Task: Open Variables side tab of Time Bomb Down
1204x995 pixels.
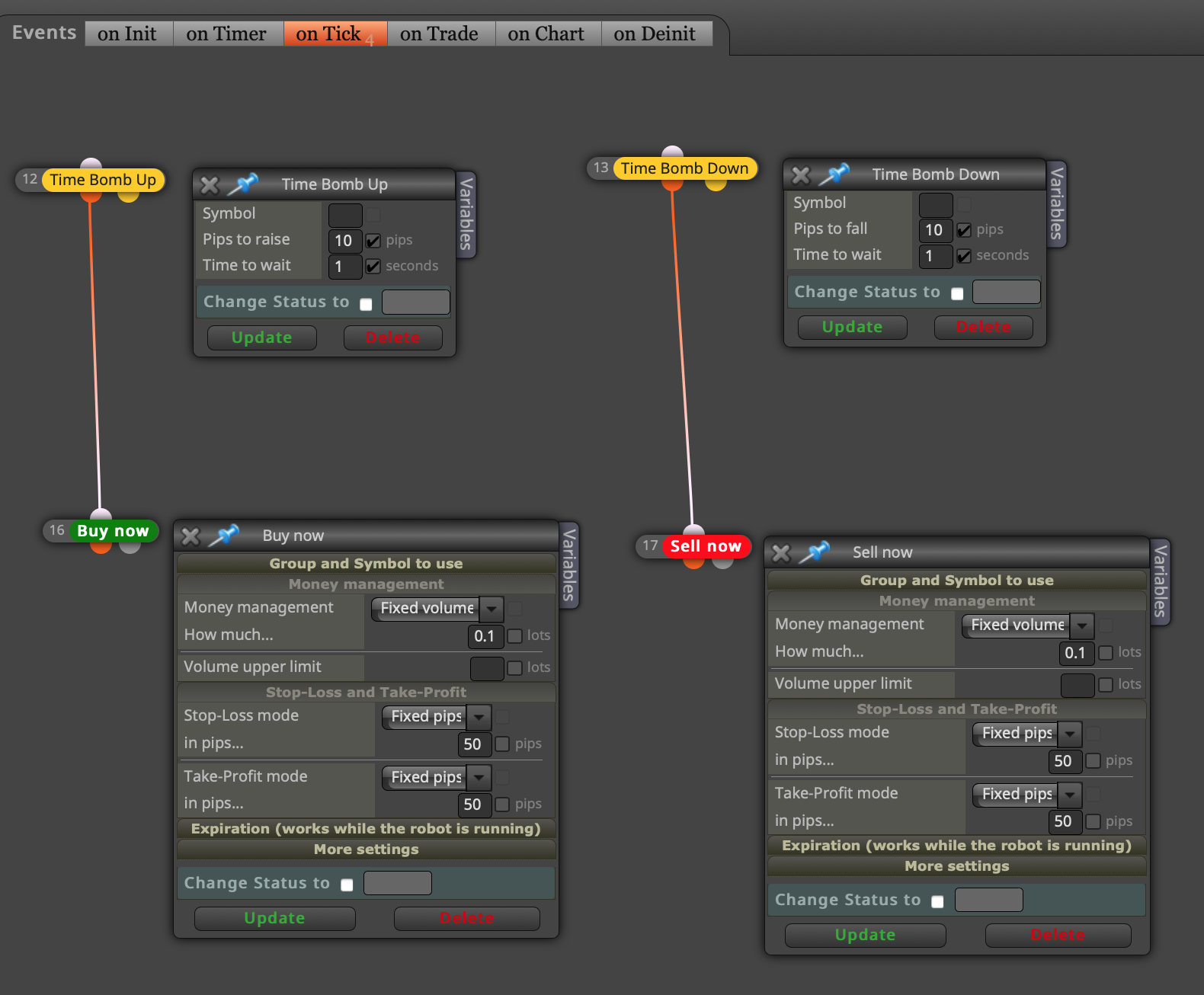Action: pos(1057,204)
